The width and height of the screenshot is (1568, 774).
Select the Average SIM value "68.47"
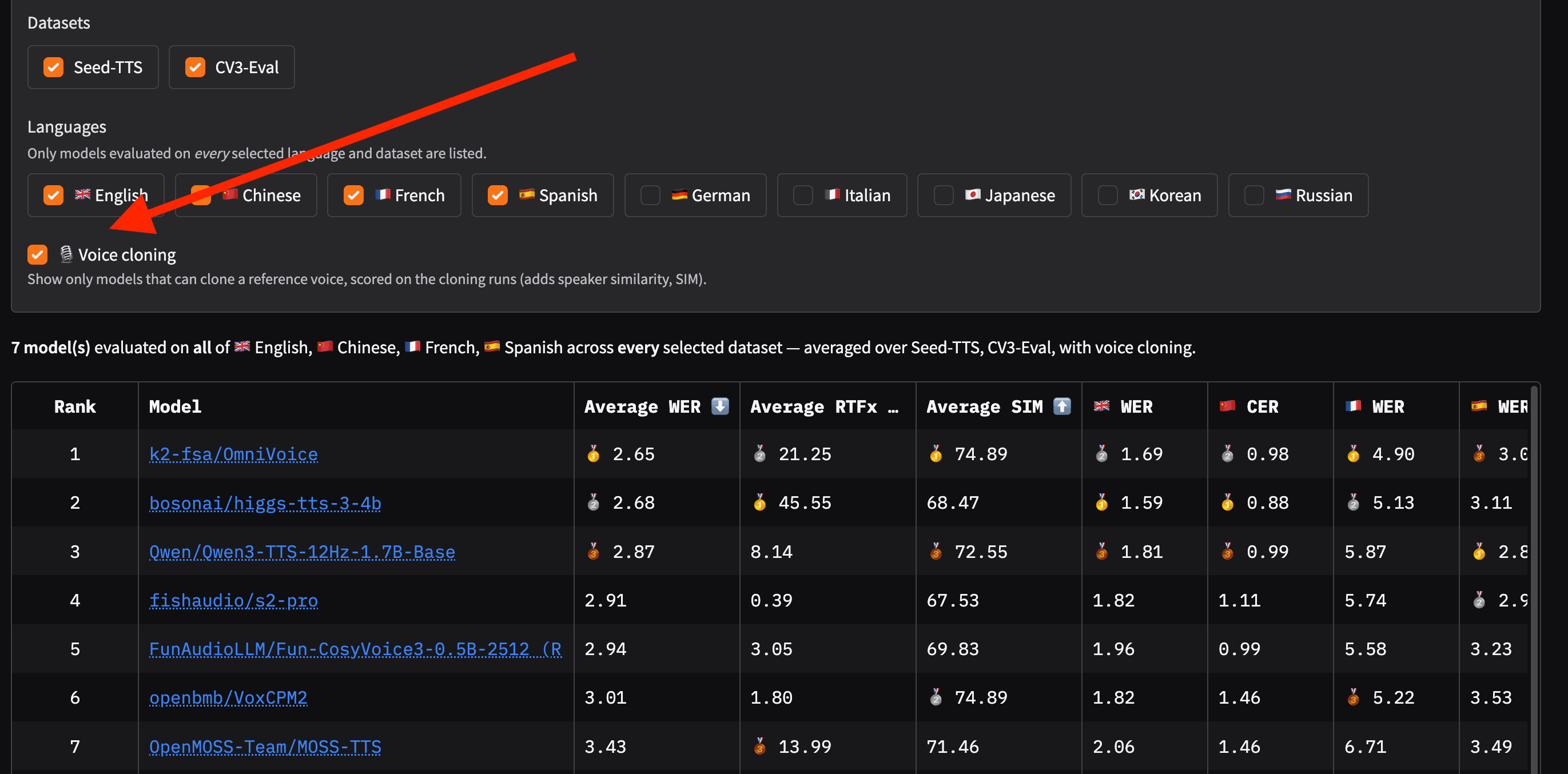point(953,502)
